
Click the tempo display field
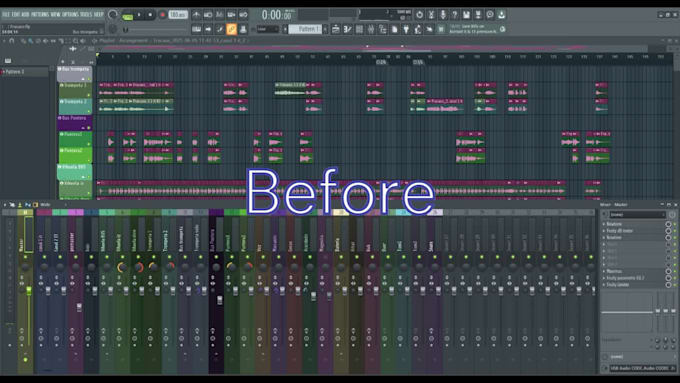pos(178,15)
